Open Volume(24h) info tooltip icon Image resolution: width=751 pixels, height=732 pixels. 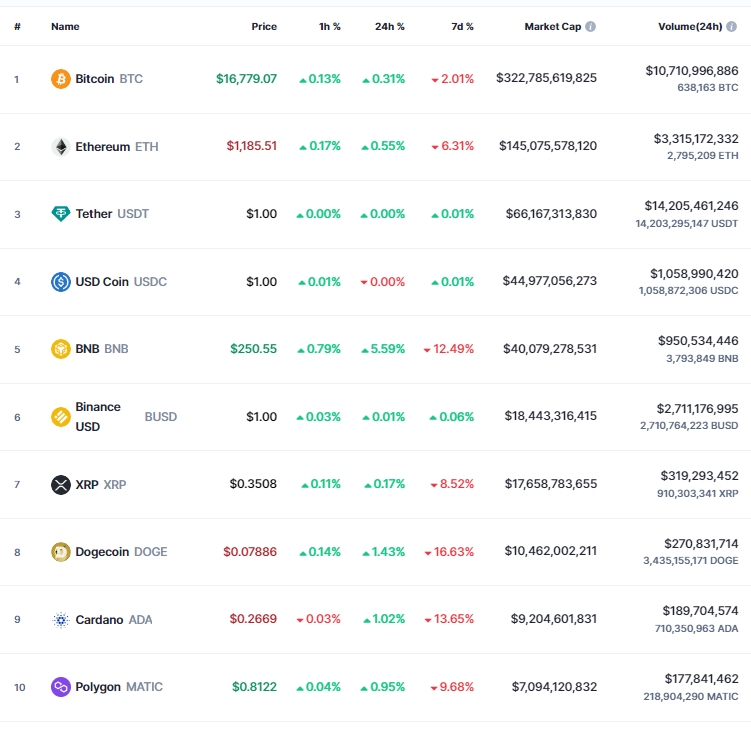coord(731,26)
